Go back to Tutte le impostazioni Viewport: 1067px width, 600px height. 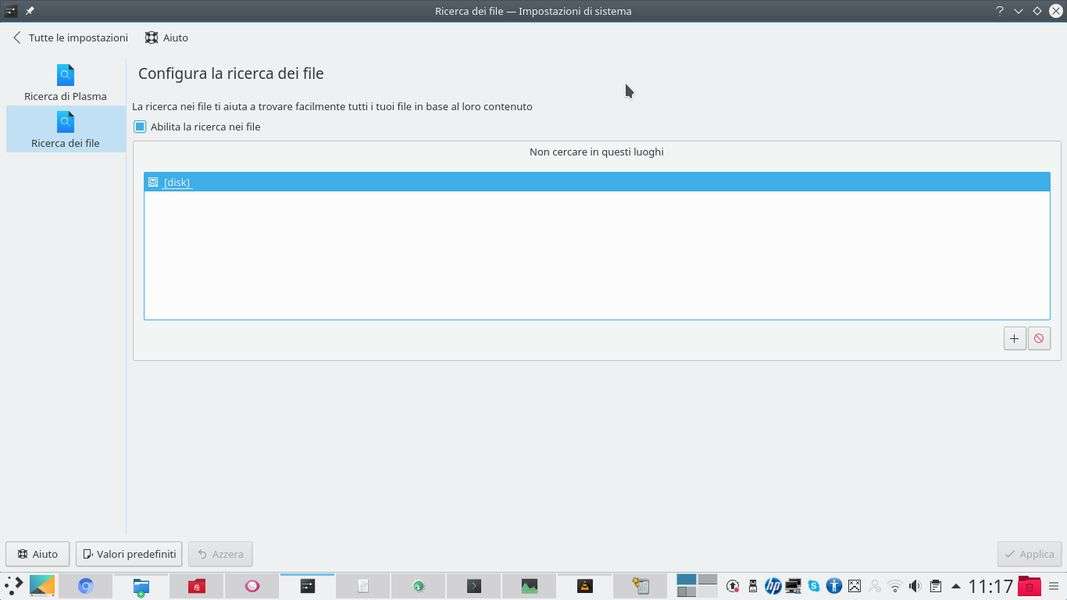point(70,37)
